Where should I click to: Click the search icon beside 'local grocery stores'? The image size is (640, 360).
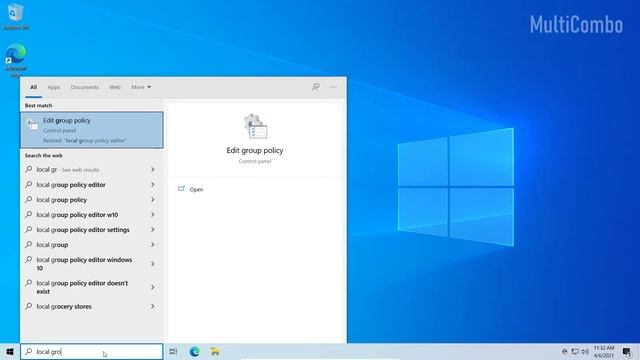29,306
